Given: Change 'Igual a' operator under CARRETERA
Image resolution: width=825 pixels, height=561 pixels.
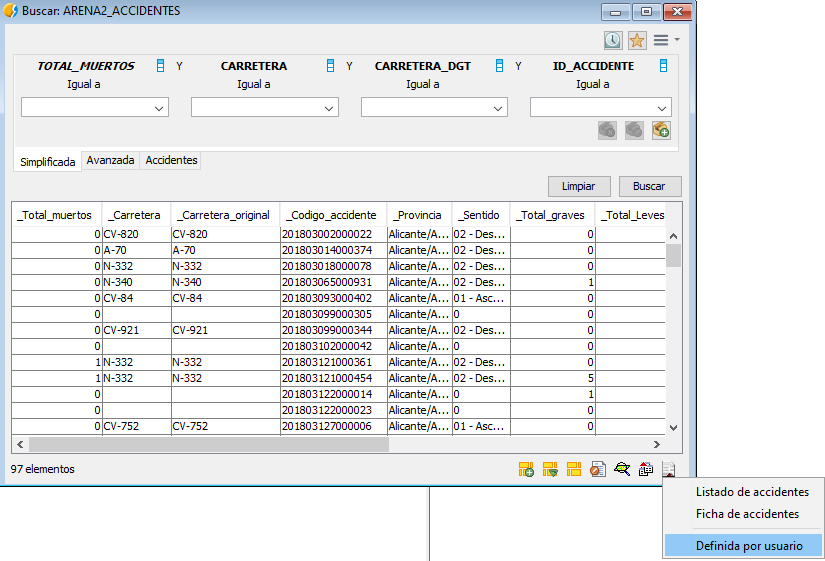Looking at the screenshot, I should click(x=254, y=84).
